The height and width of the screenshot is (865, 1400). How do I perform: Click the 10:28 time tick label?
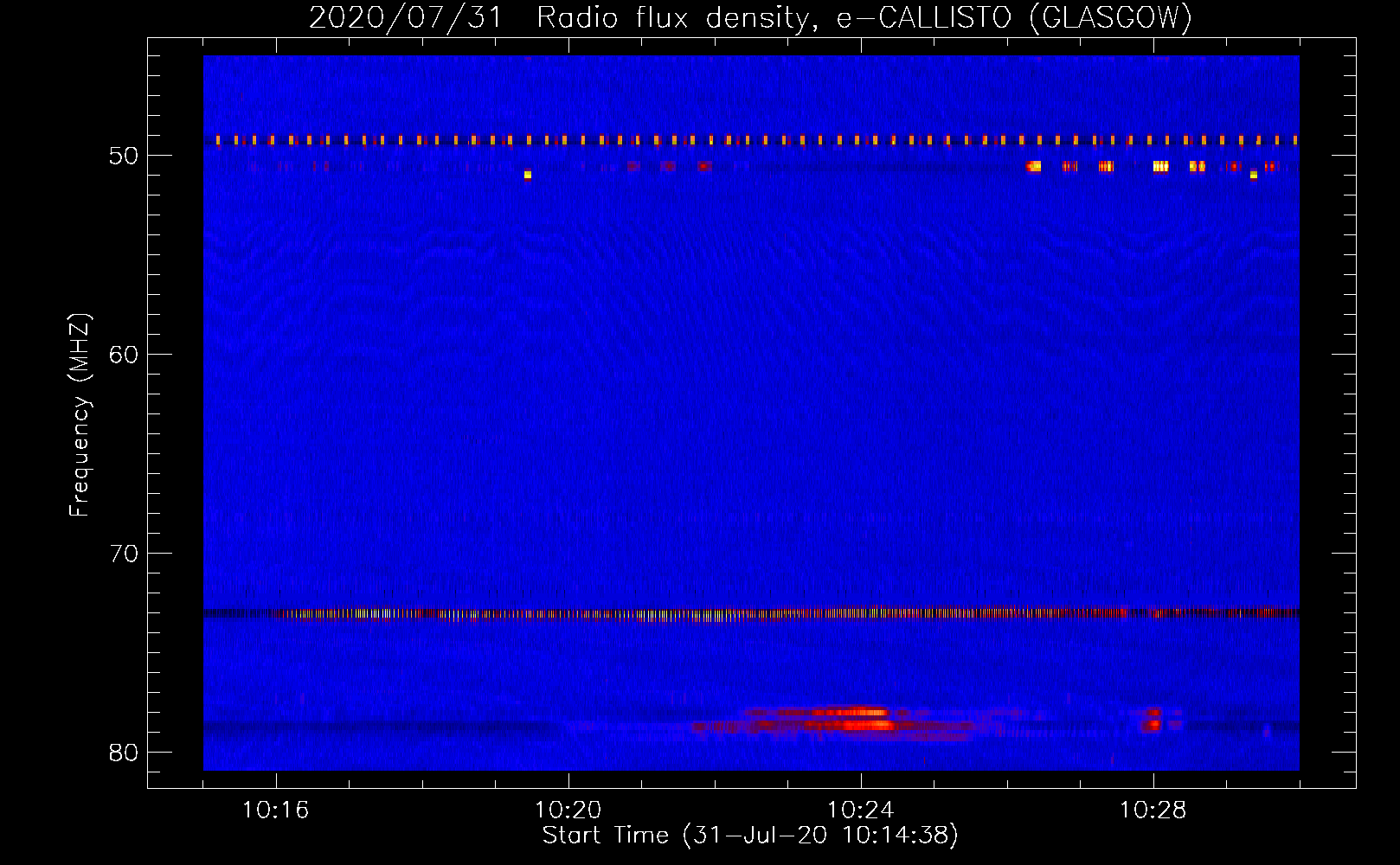point(1153,810)
